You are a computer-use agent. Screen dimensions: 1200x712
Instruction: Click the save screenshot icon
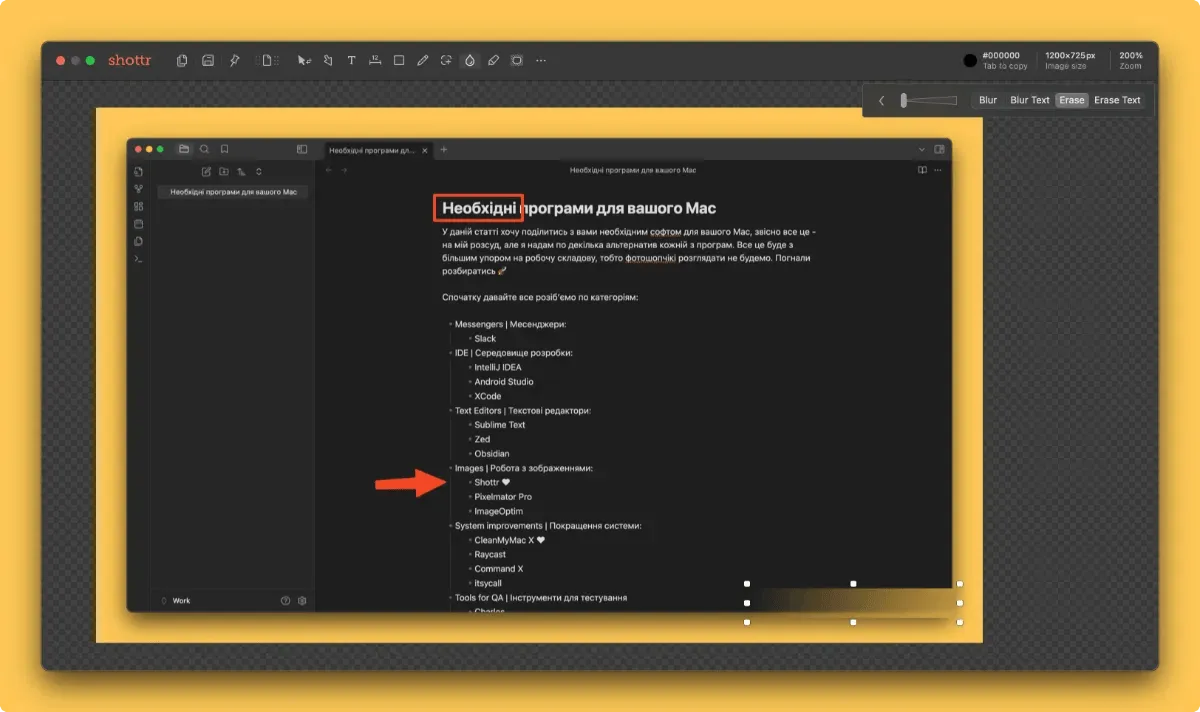coord(208,61)
